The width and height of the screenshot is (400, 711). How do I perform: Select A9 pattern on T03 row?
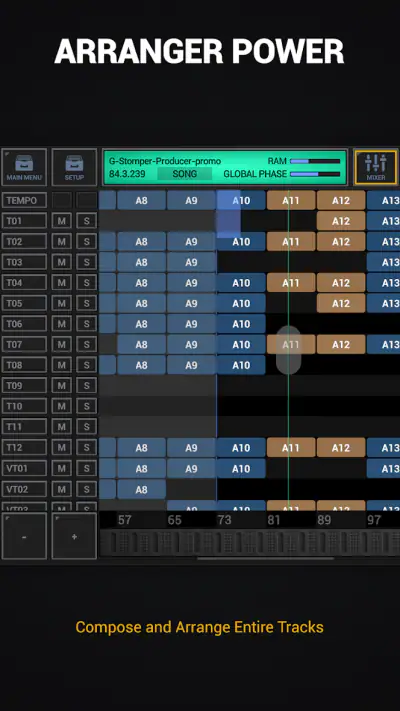[191, 262]
